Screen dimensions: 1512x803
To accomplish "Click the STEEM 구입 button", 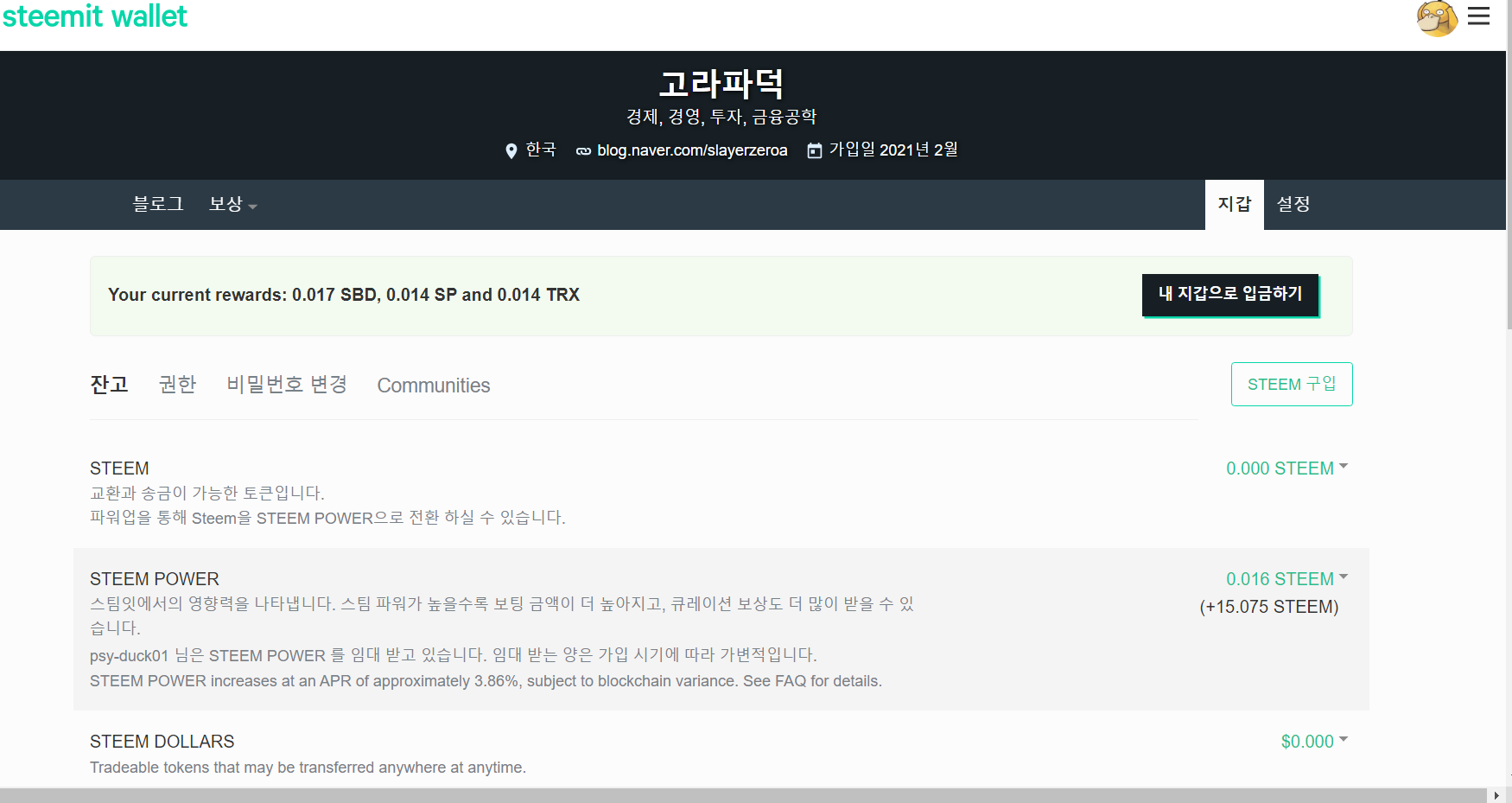I will [1292, 384].
